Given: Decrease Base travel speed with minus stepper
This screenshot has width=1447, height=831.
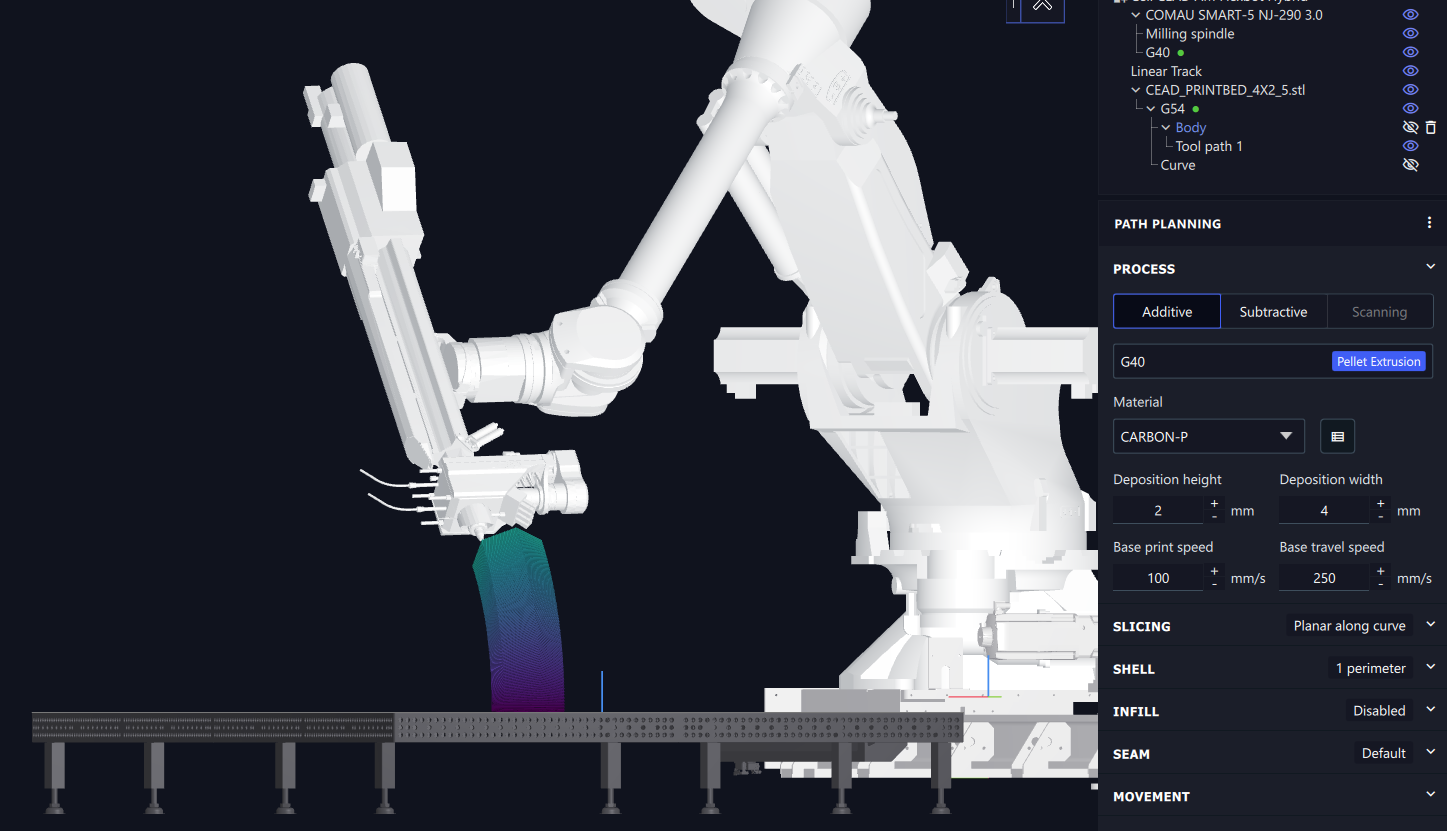Looking at the screenshot, I should [1380, 585].
